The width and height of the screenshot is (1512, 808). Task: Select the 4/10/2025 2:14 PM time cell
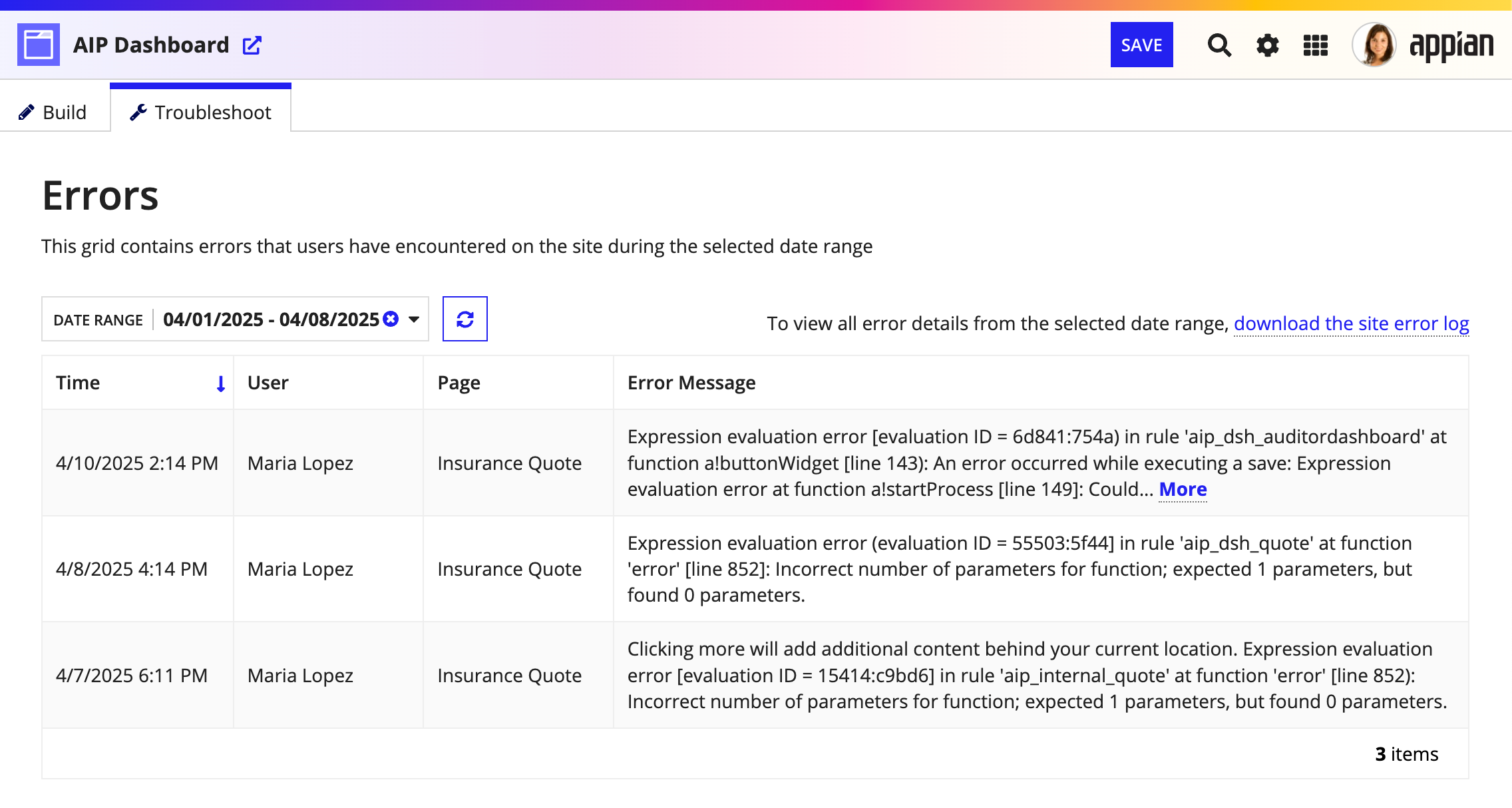pyautogui.click(x=137, y=463)
